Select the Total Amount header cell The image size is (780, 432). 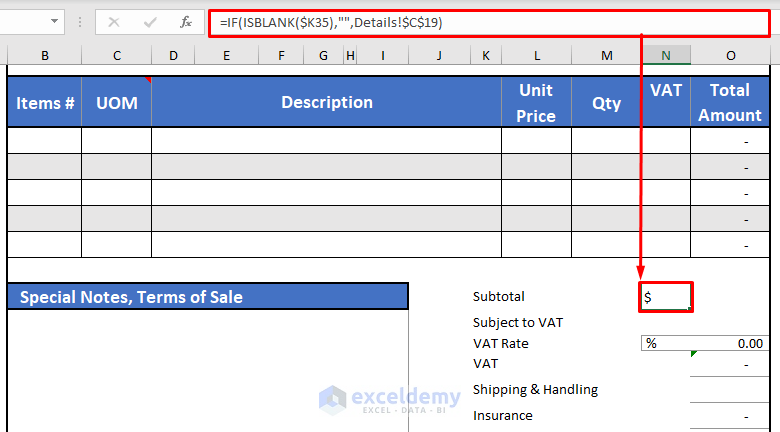[x=730, y=103]
